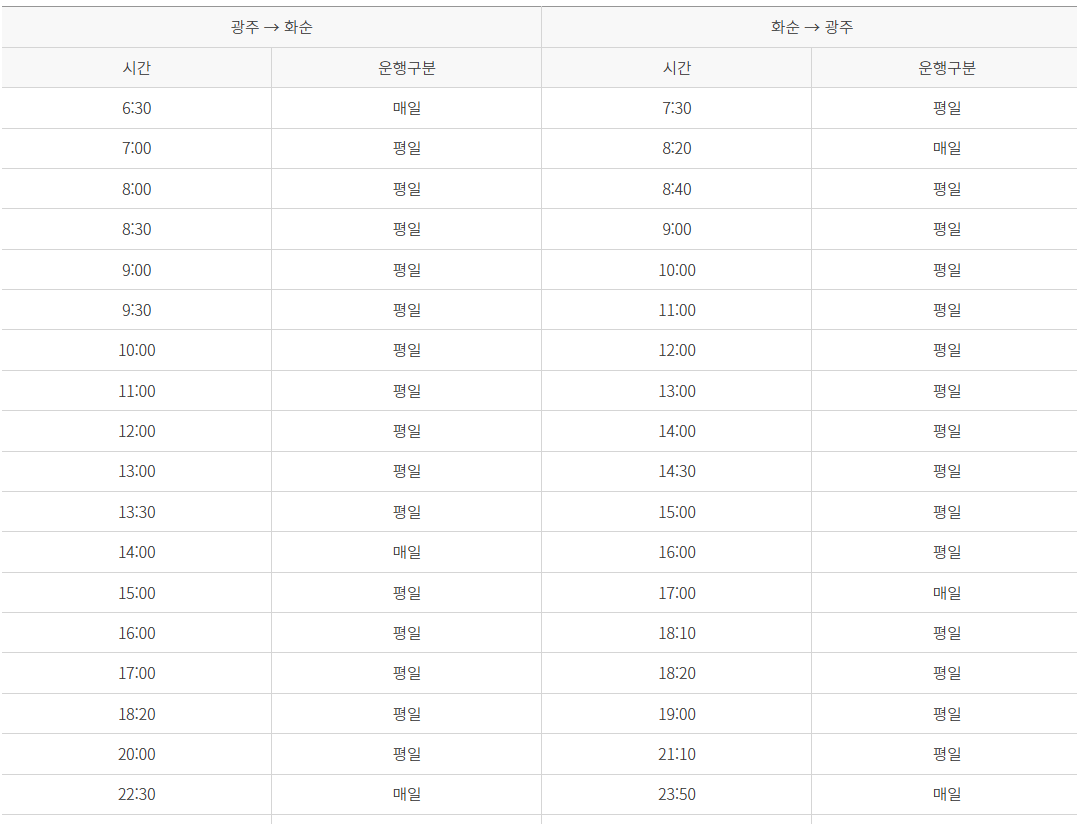This screenshot has width=1077, height=824.
Task: Click the 17:00 time in the 화순 → 광주 table
Action: [675, 592]
